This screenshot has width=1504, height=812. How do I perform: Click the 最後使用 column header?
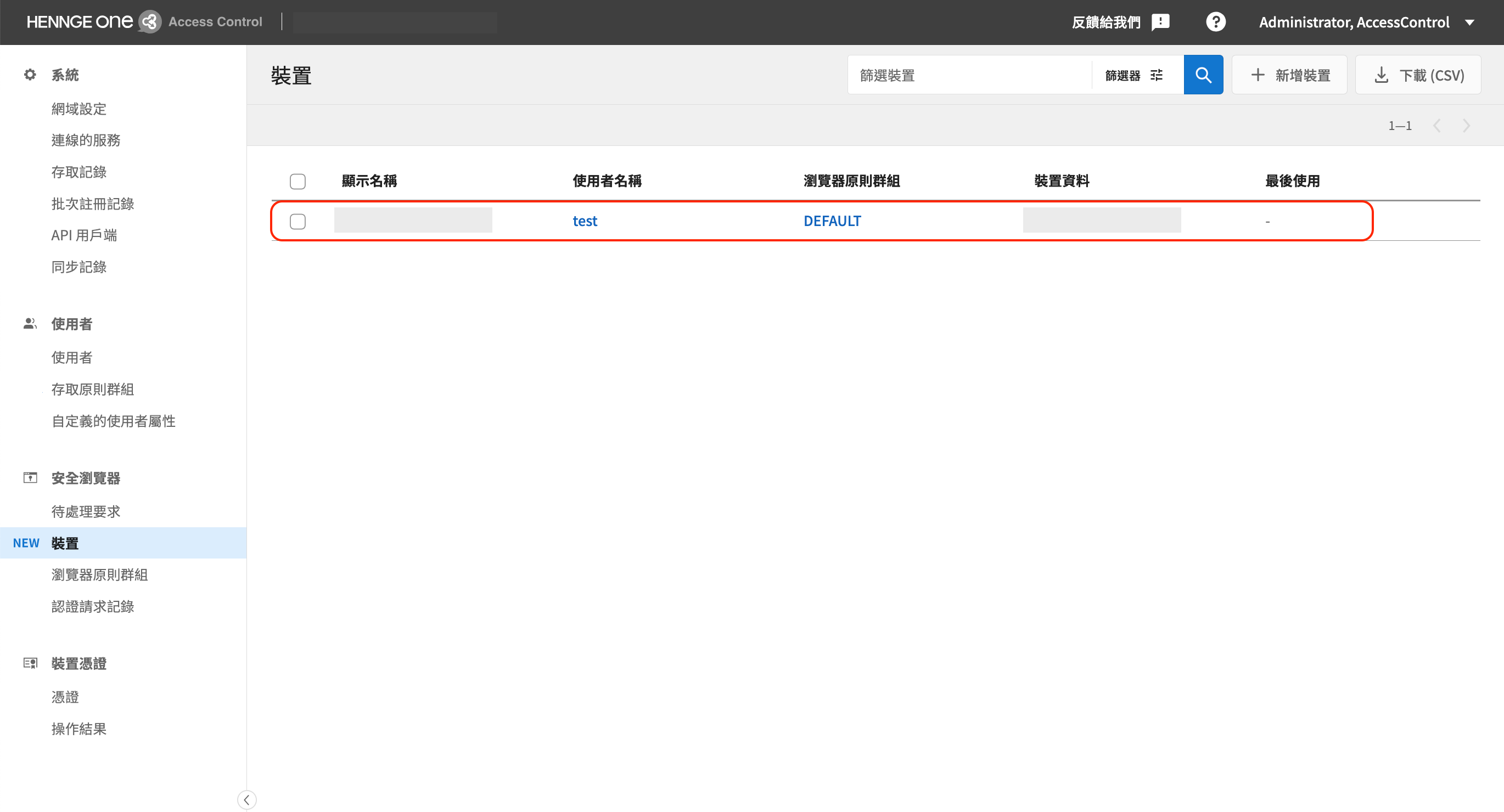1292,181
